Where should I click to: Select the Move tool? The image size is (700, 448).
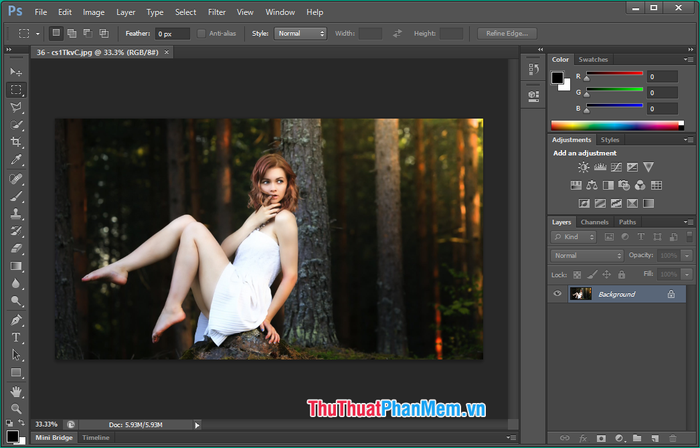click(x=16, y=72)
